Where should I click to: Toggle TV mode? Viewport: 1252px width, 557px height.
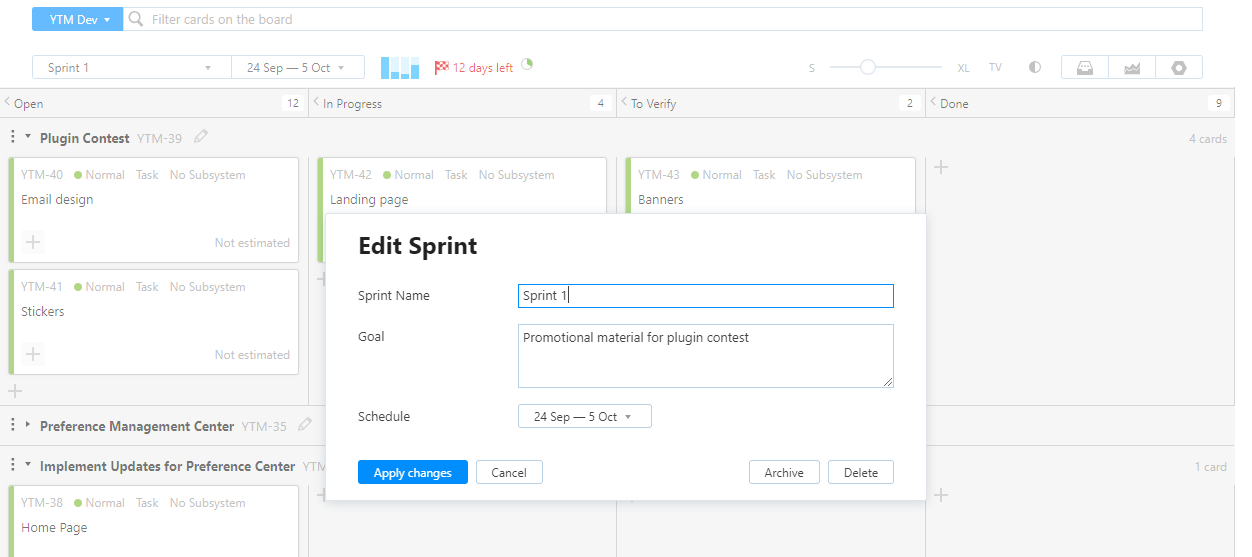(995, 68)
